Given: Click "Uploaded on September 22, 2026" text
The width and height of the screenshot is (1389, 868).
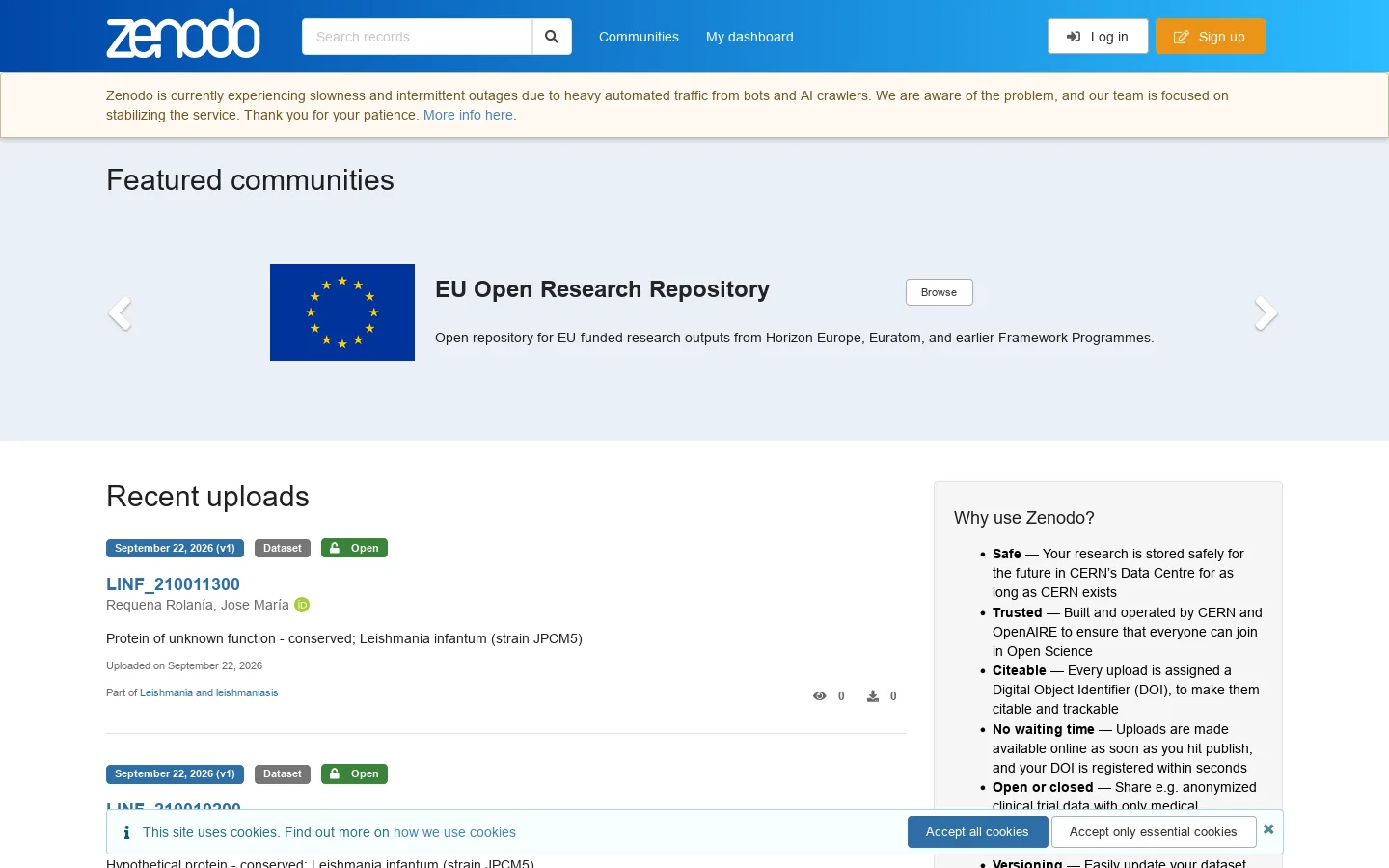Looking at the screenshot, I should 184,665.
